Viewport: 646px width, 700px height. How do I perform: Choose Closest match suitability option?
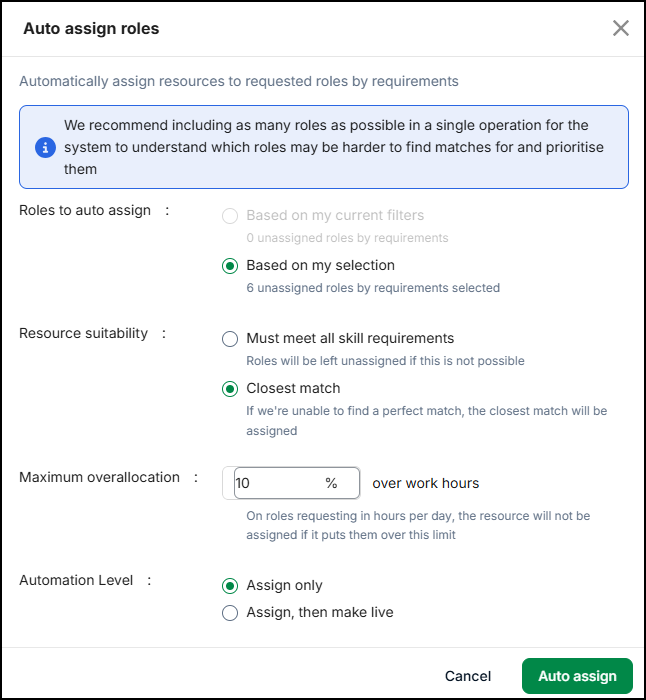click(x=230, y=389)
